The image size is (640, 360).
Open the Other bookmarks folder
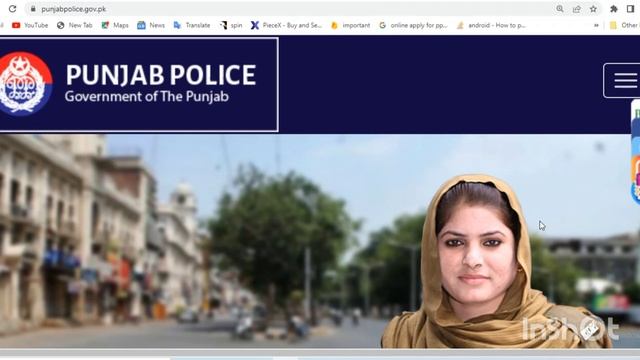click(x=624, y=25)
